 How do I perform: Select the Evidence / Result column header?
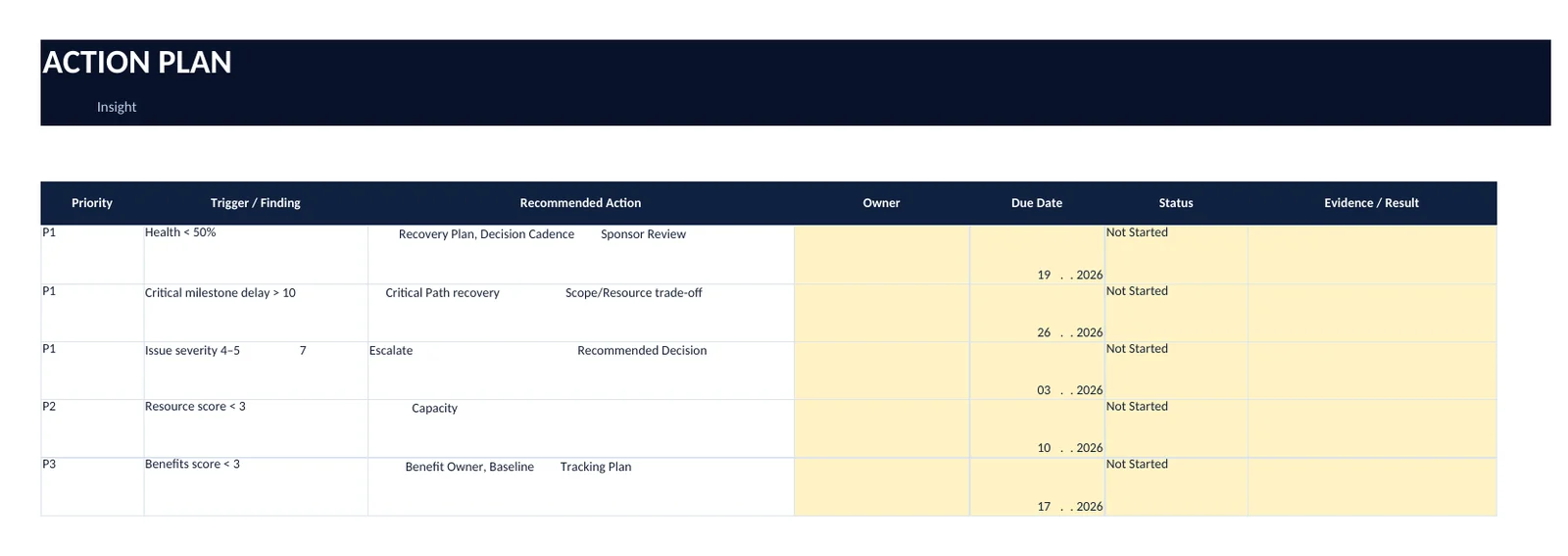[1371, 203]
